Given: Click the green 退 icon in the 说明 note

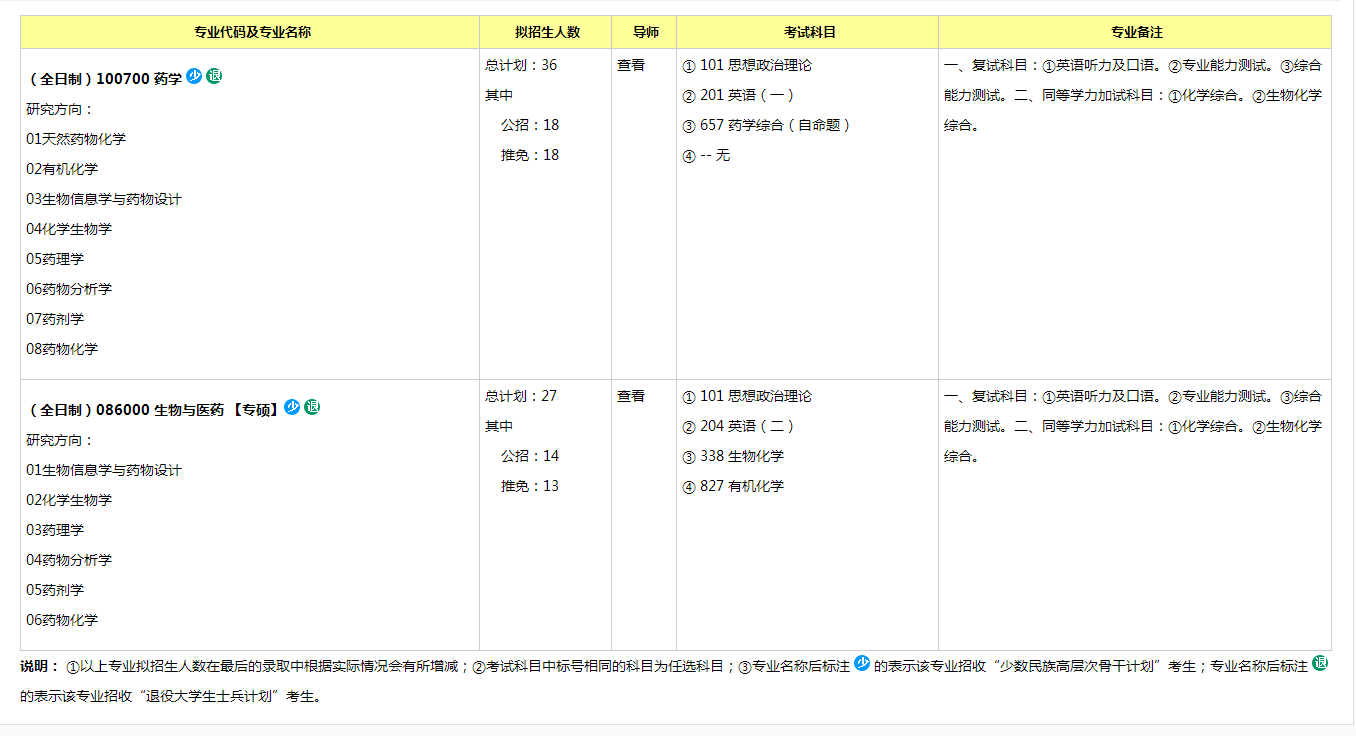Looking at the screenshot, I should point(1320,663).
